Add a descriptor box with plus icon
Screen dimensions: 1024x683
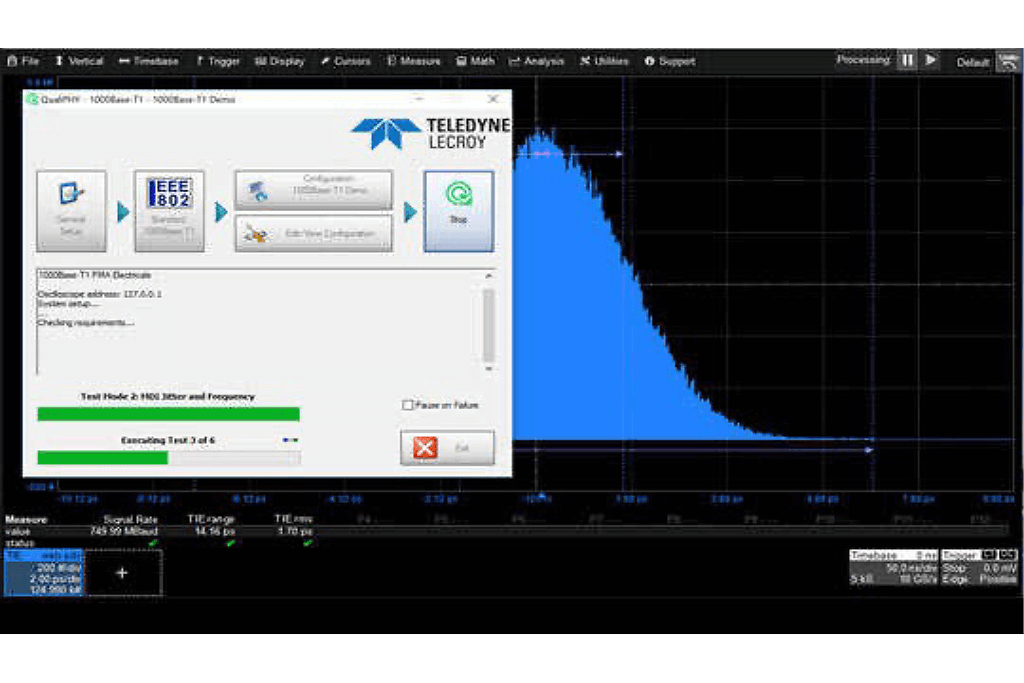(x=122, y=573)
